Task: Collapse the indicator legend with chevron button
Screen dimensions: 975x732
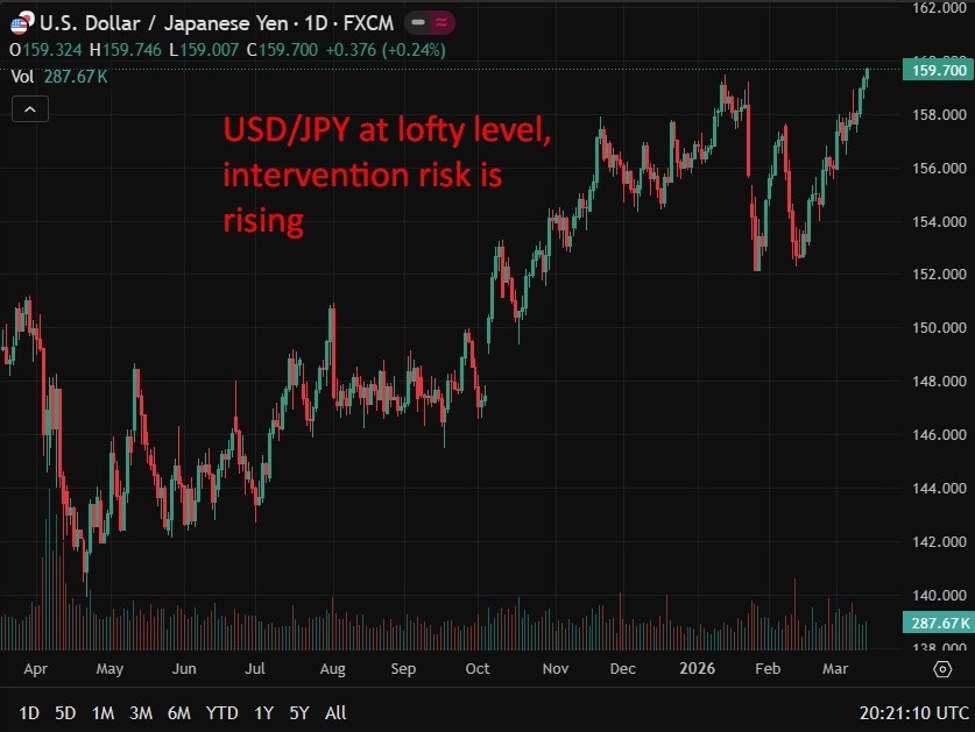Action: 30,109
